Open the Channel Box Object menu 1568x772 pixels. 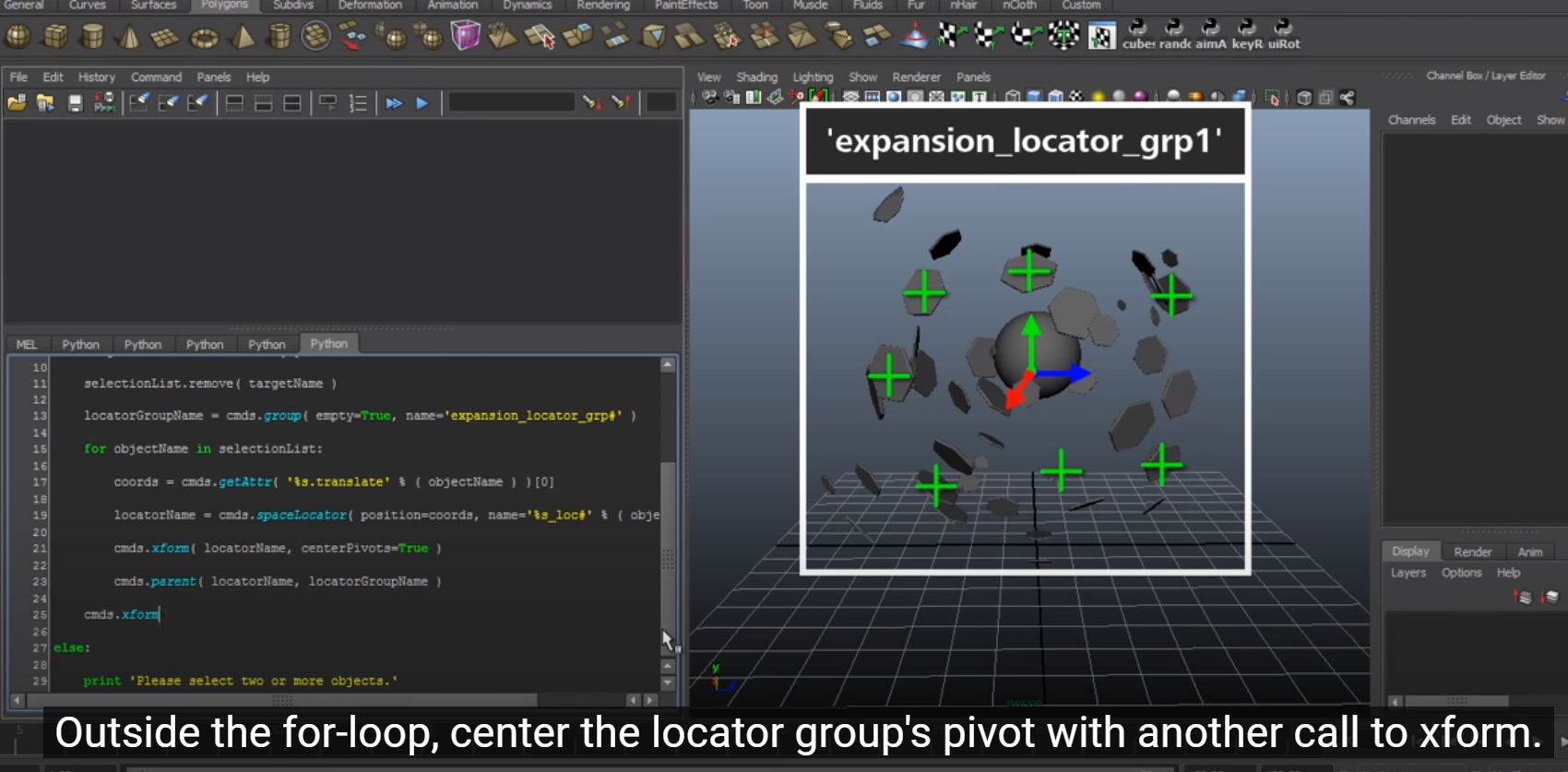click(x=1503, y=120)
